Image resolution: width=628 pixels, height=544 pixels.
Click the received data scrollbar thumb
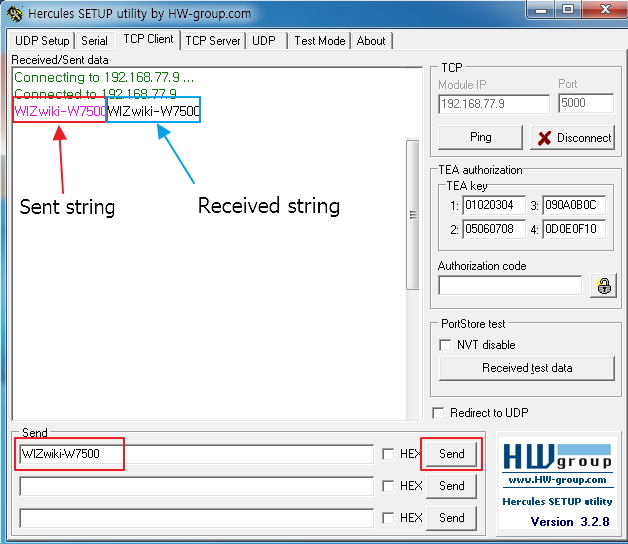[x=413, y=214]
